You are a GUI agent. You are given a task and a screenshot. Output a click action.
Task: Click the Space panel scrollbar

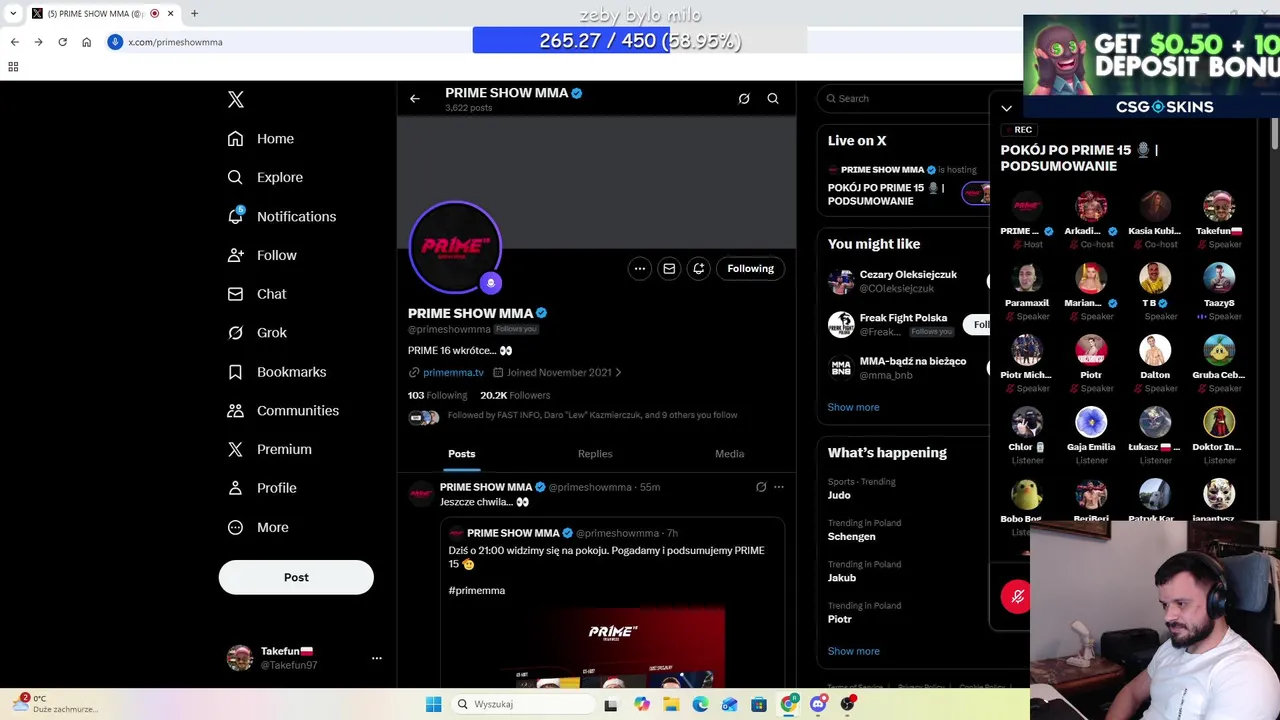[1274, 135]
